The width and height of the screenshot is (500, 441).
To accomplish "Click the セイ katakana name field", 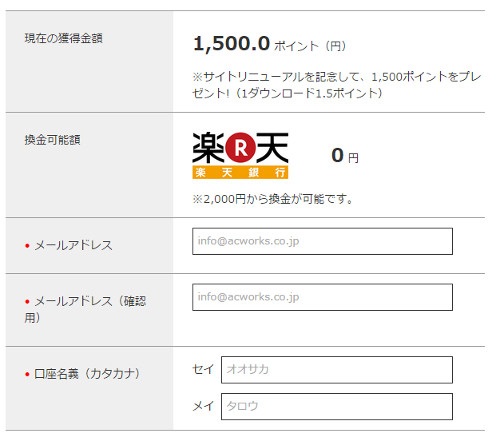I will pyautogui.click(x=337, y=370).
